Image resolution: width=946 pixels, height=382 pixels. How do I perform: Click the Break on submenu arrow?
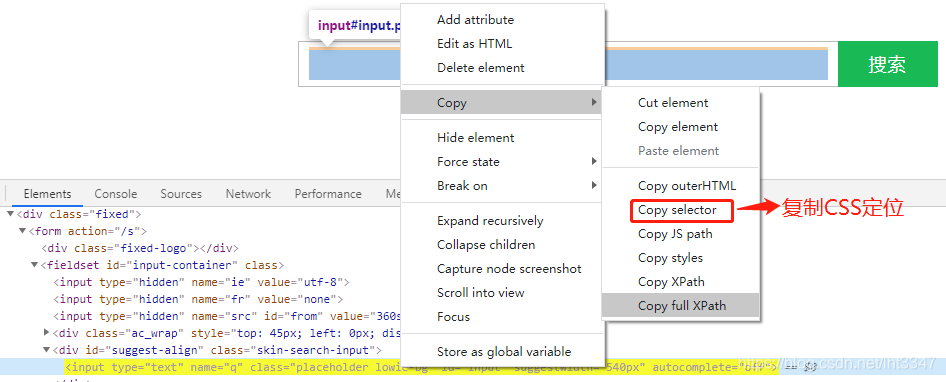(594, 186)
